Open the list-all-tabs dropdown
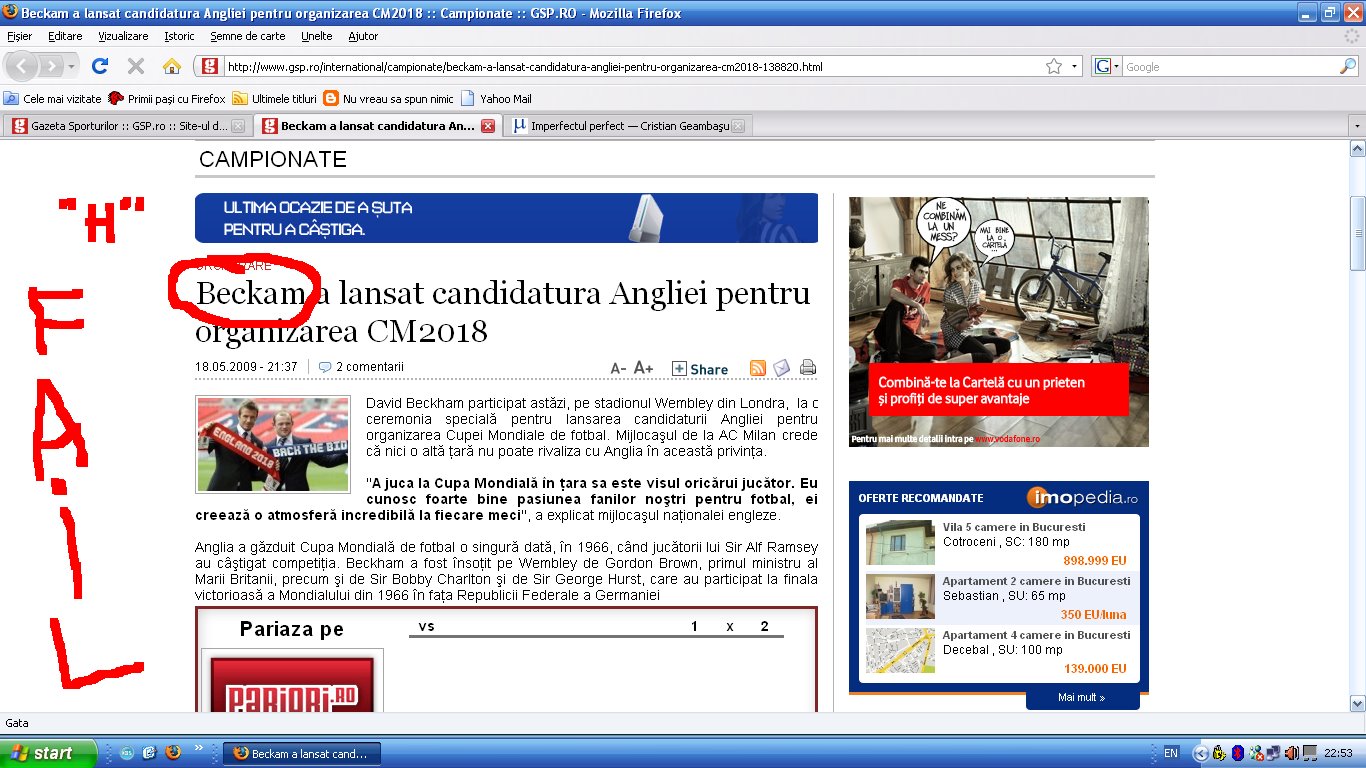The width and height of the screenshot is (1366, 768). [1356, 126]
